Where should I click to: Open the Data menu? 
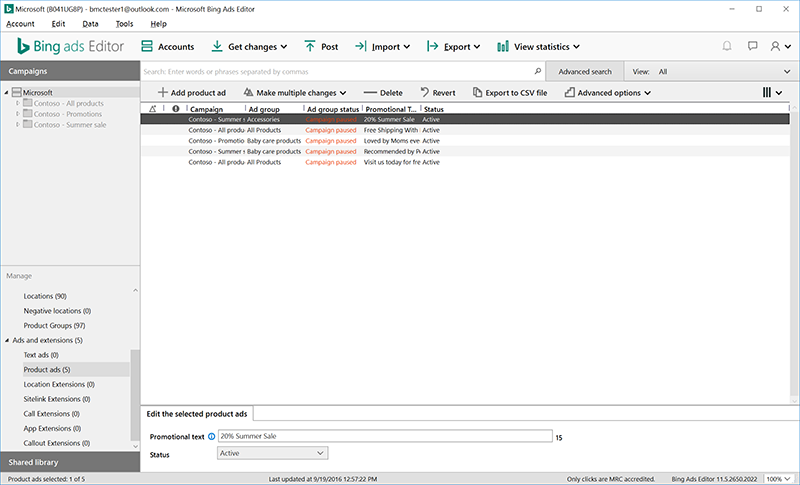pyautogui.click(x=90, y=24)
